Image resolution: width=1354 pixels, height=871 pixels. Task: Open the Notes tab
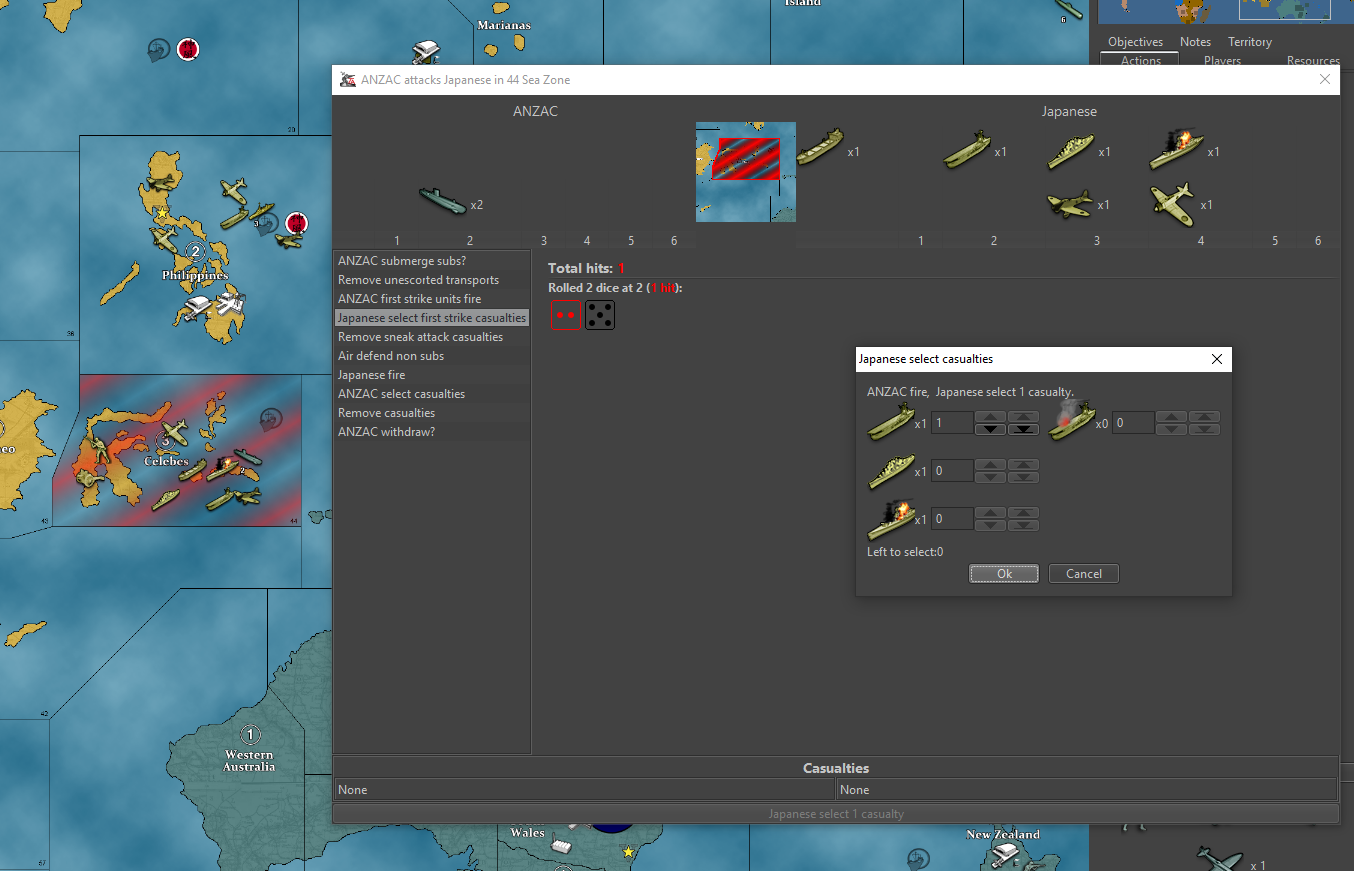tap(1195, 42)
